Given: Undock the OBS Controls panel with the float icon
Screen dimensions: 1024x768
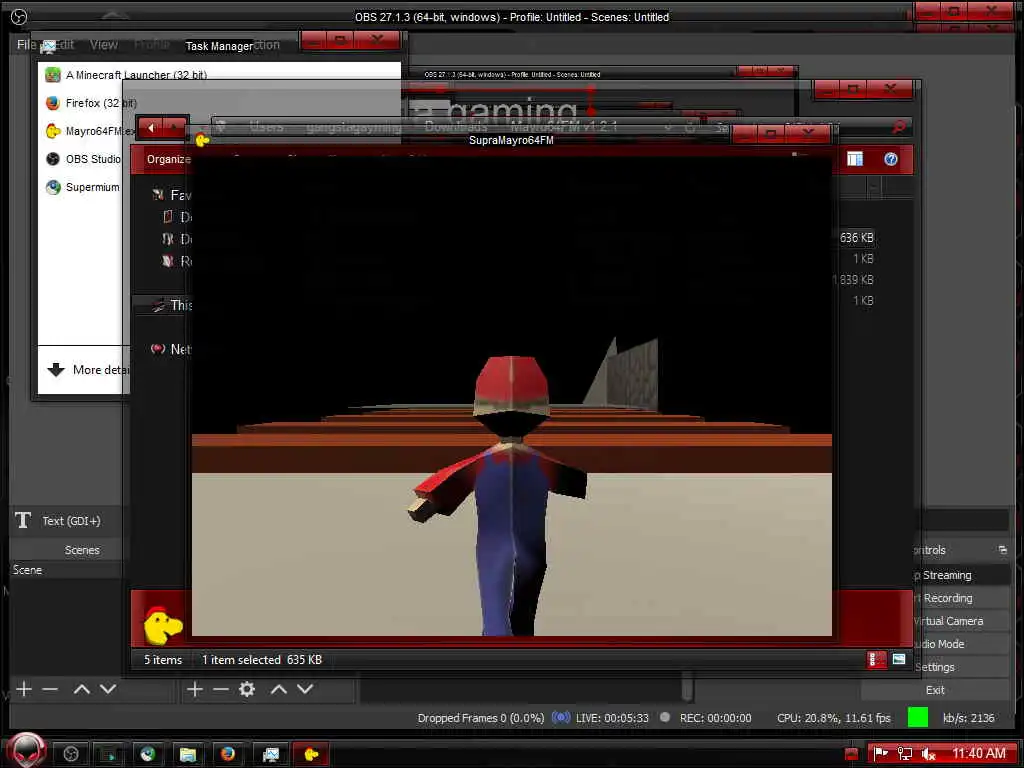Looking at the screenshot, I should click(1002, 550).
